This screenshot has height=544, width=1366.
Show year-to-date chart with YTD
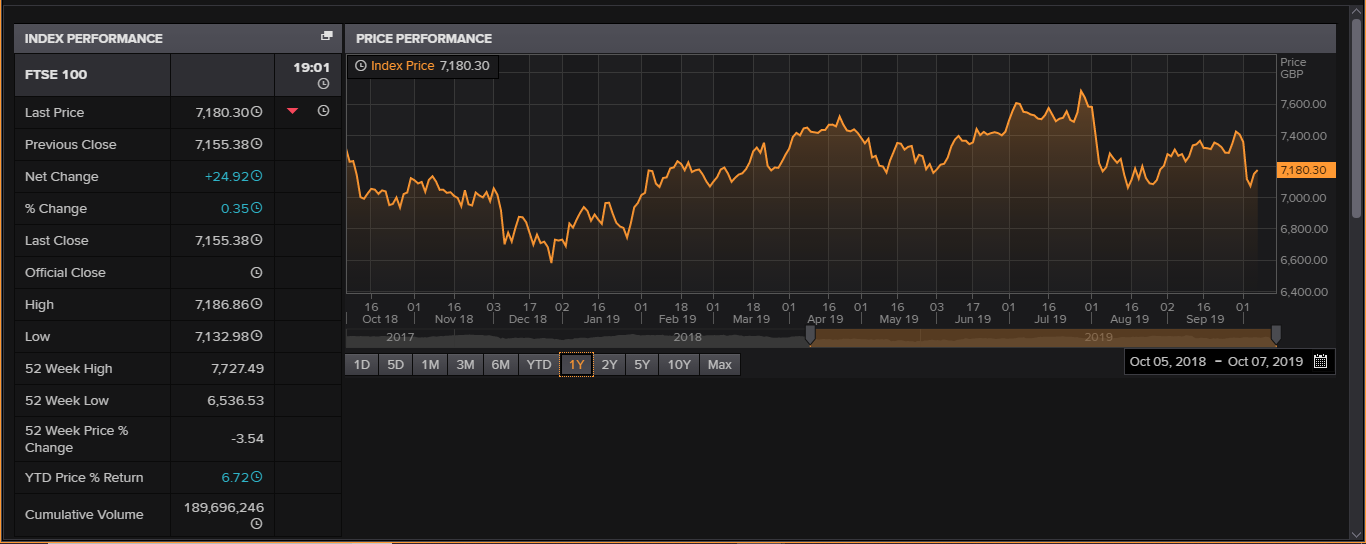539,365
